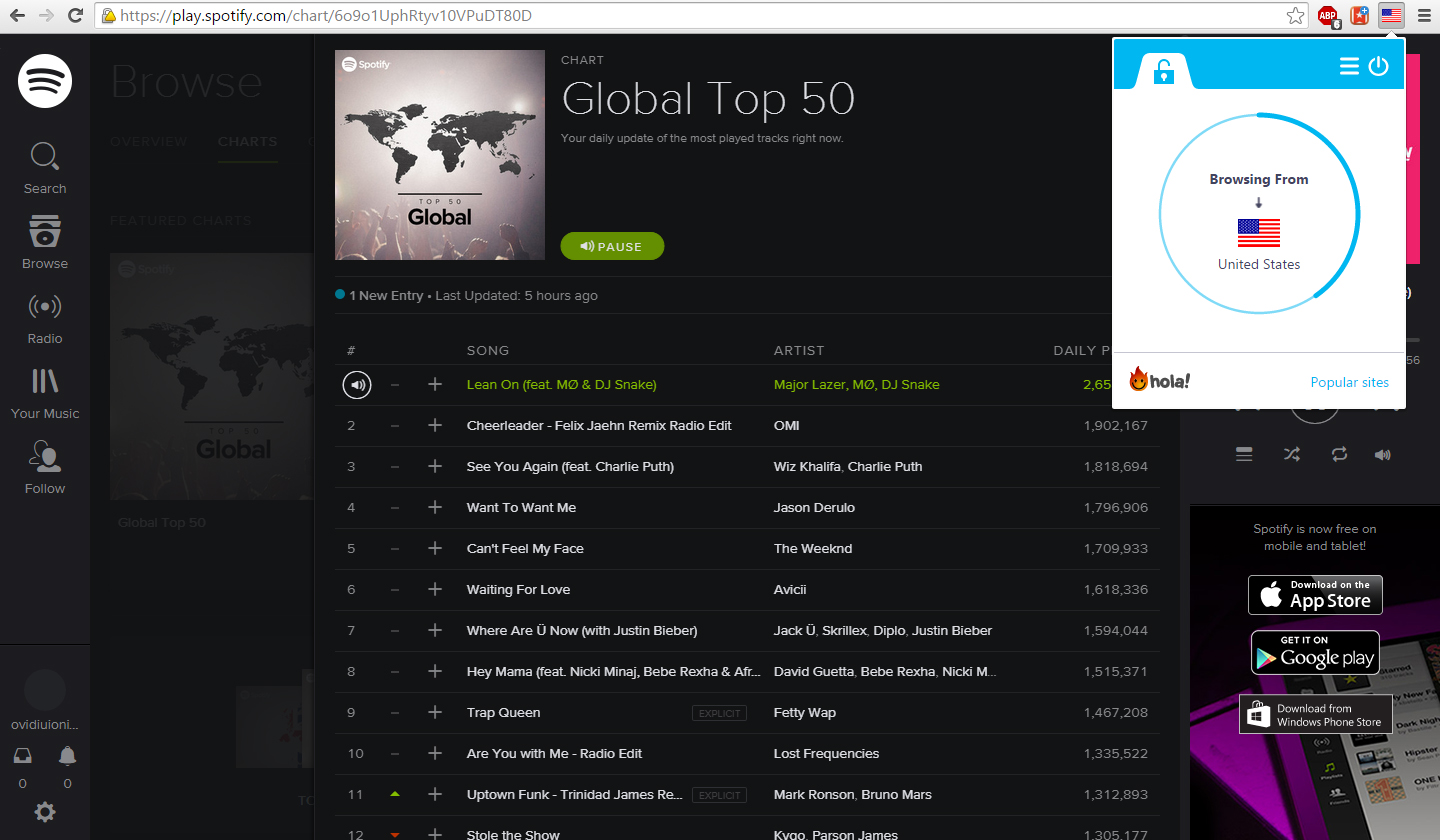
Task: Click the player volume speaker icon
Action: pos(1382,454)
